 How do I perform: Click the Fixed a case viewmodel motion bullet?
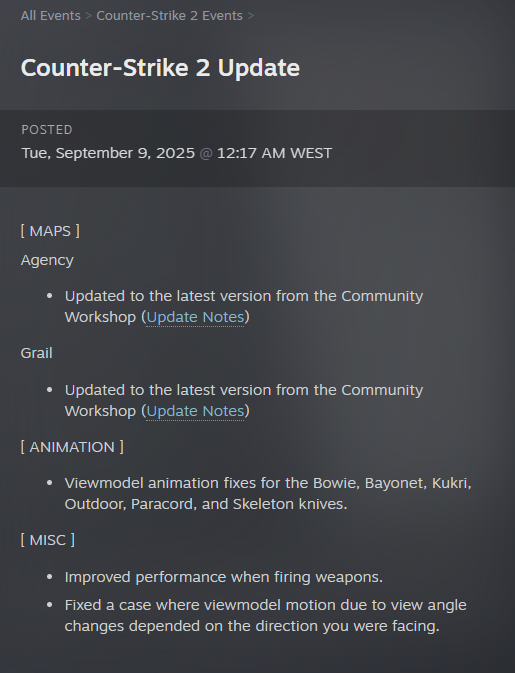(x=265, y=615)
